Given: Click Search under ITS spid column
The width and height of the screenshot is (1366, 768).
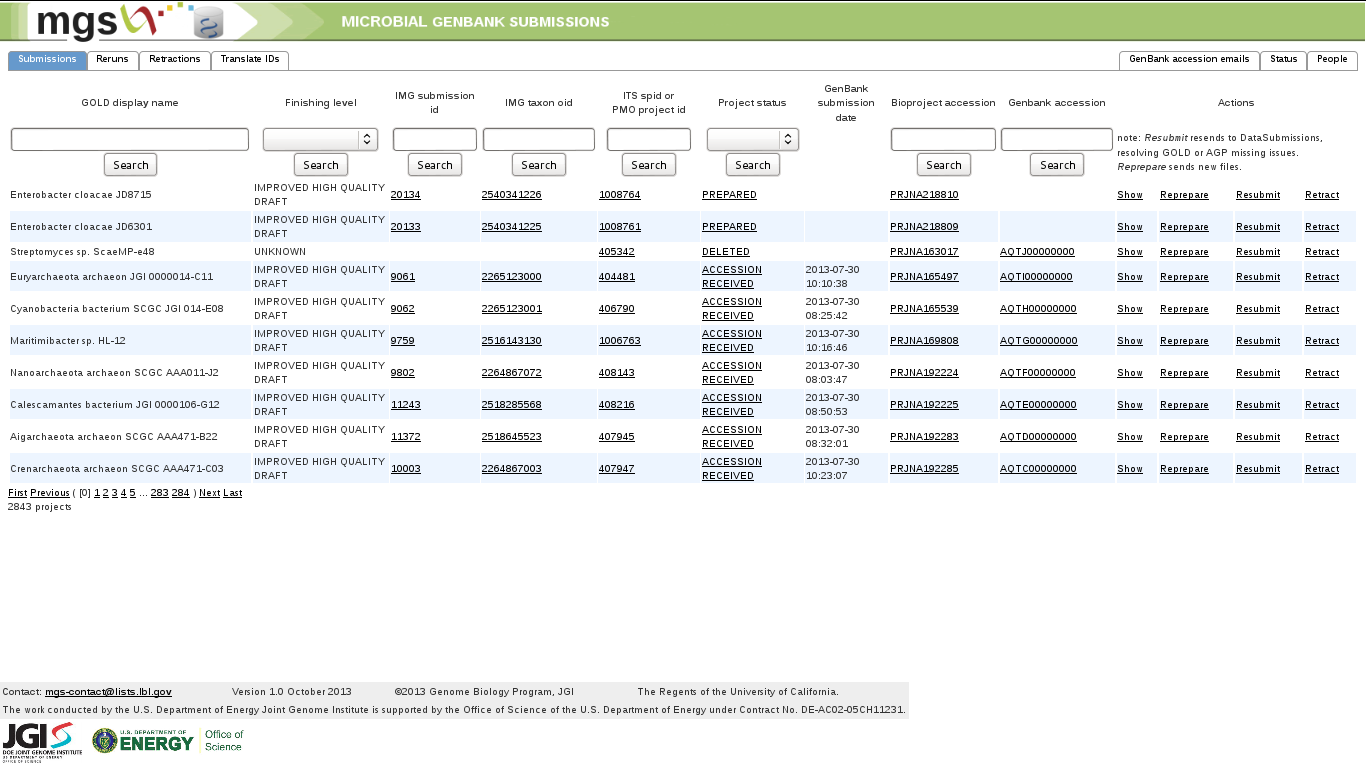Looking at the screenshot, I should pos(649,165).
